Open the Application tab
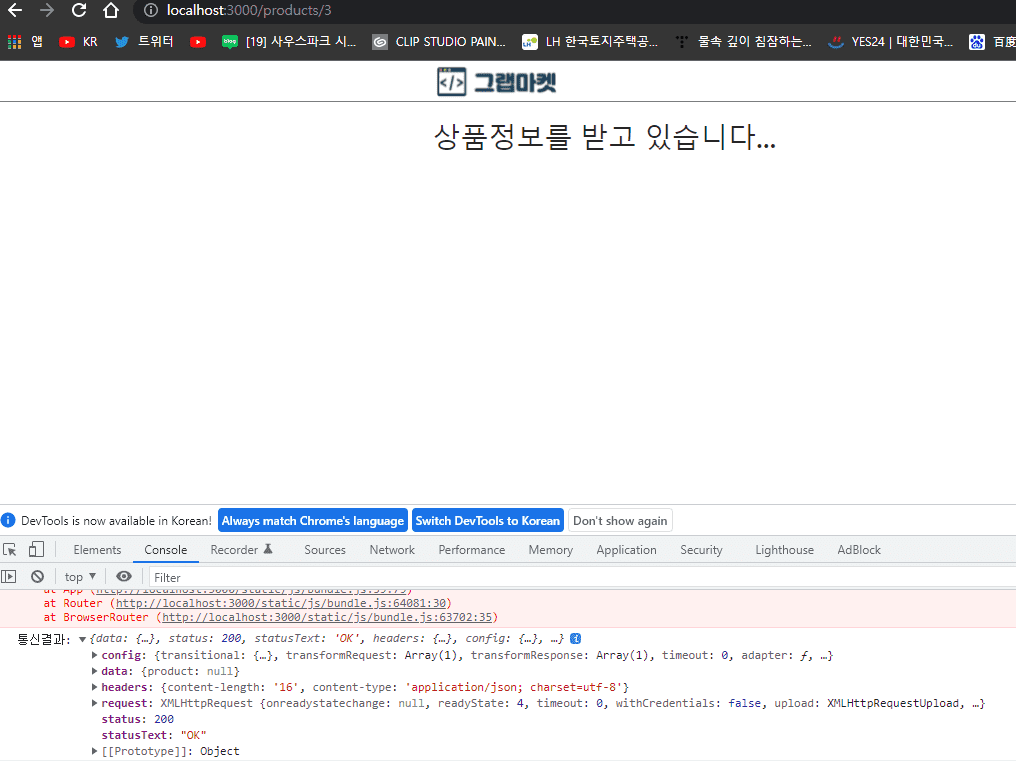Screen dimensions: 1016x767 pyautogui.click(x=627, y=550)
